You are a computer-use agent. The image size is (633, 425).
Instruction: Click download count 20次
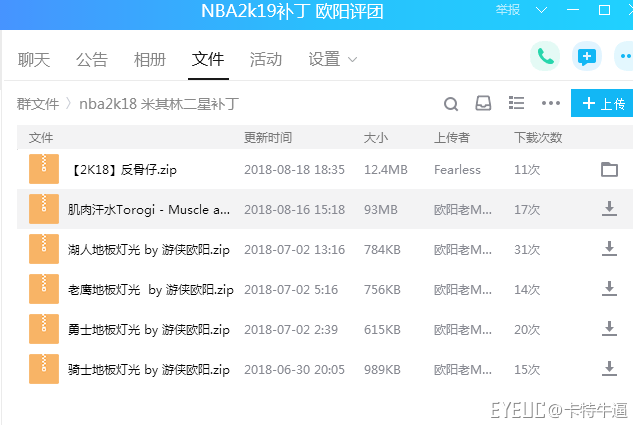coord(527,329)
